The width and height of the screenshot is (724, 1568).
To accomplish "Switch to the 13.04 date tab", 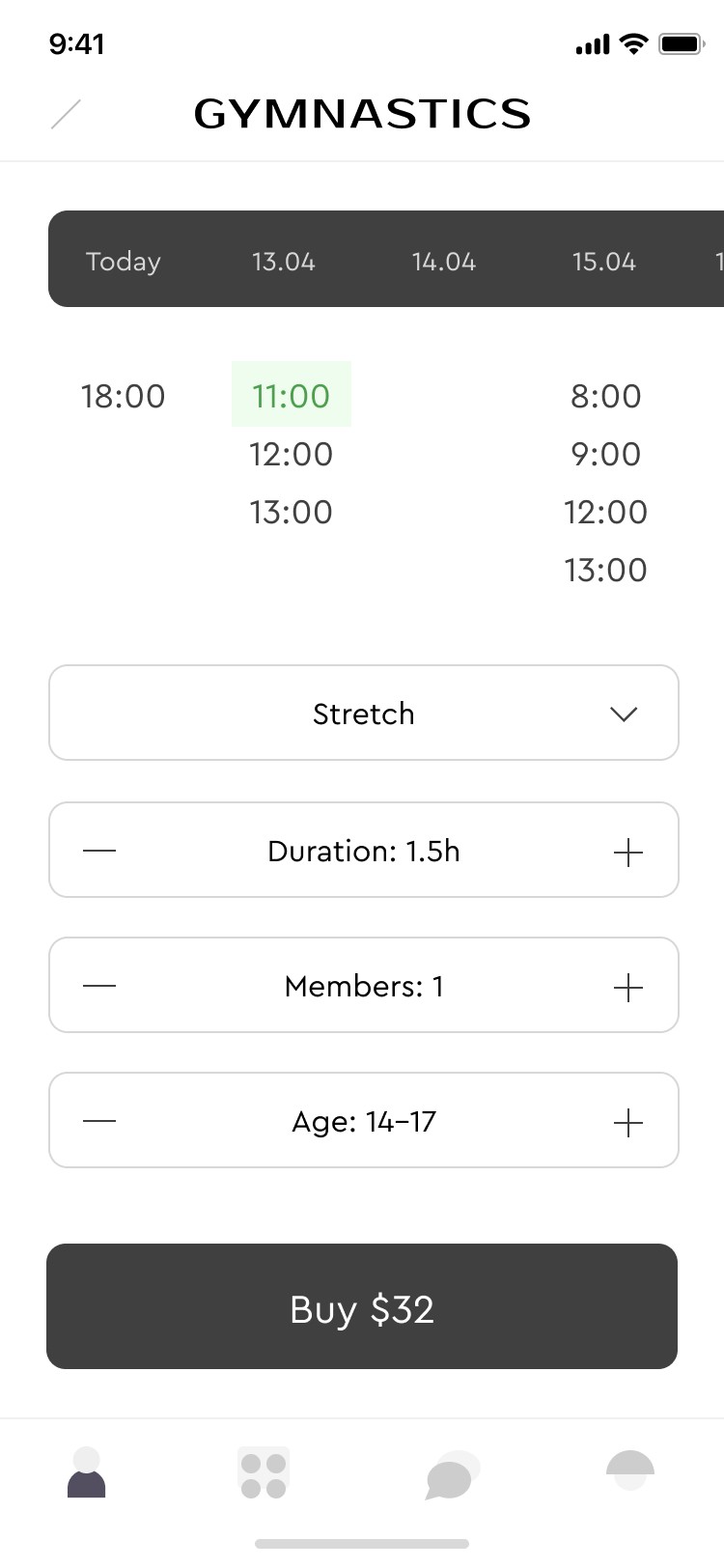I will pos(284,262).
